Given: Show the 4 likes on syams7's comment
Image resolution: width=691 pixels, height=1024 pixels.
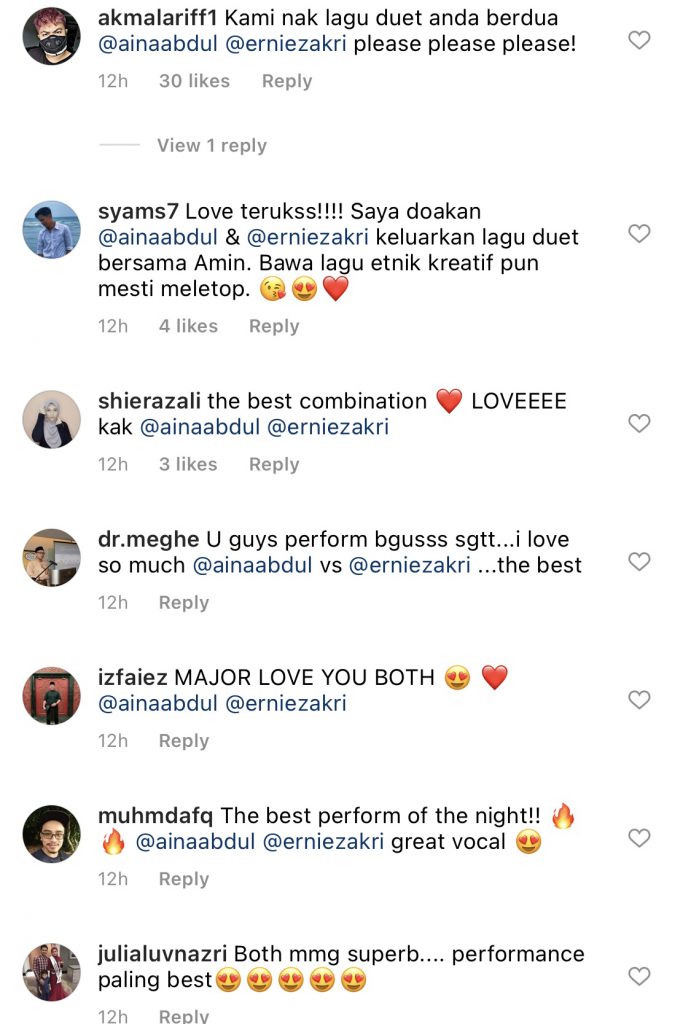Looking at the screenshot, I should [188, 326].
